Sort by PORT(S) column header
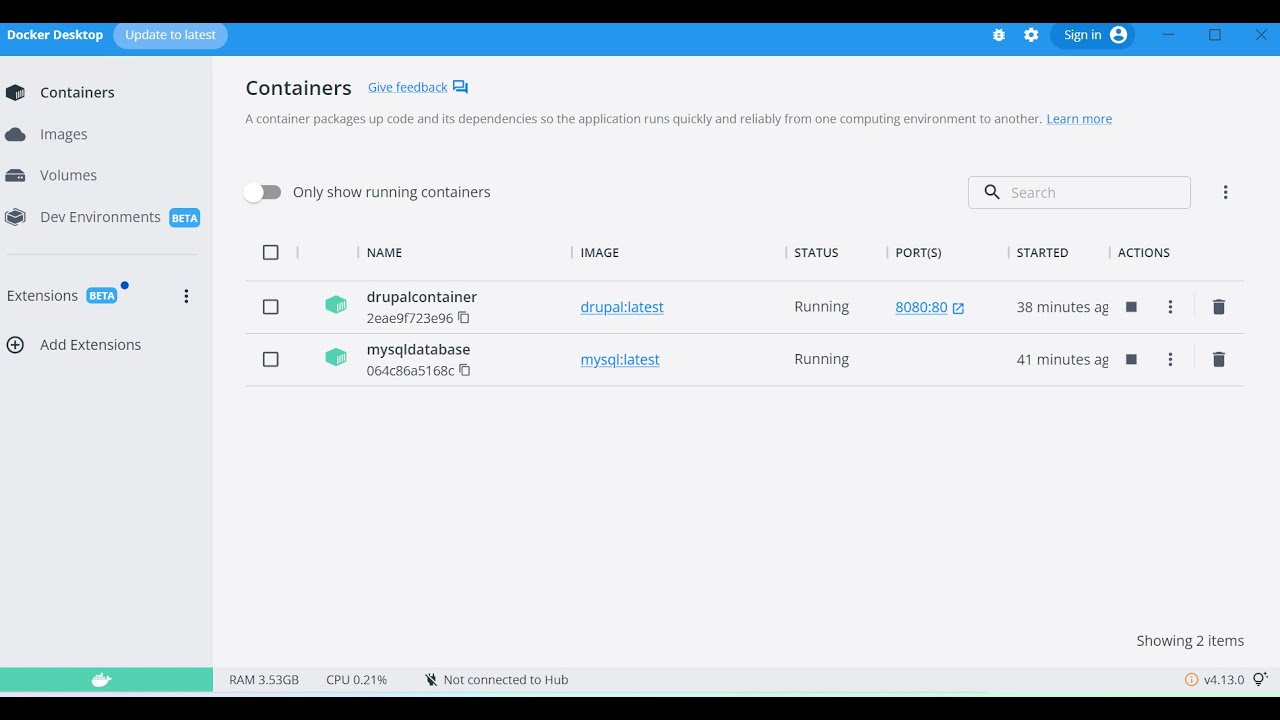The image size is (1280, 720). pyautogui.click(x=918, y=253)
